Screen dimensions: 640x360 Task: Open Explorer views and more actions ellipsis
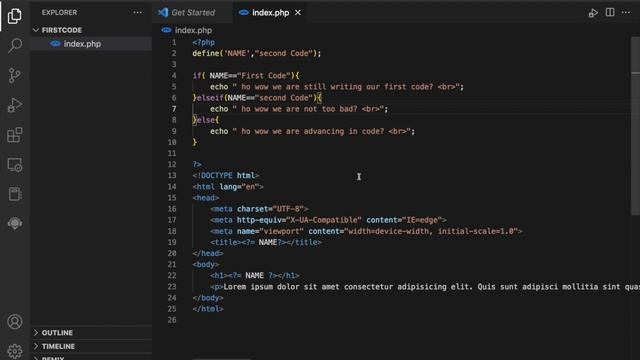[138, 13]
